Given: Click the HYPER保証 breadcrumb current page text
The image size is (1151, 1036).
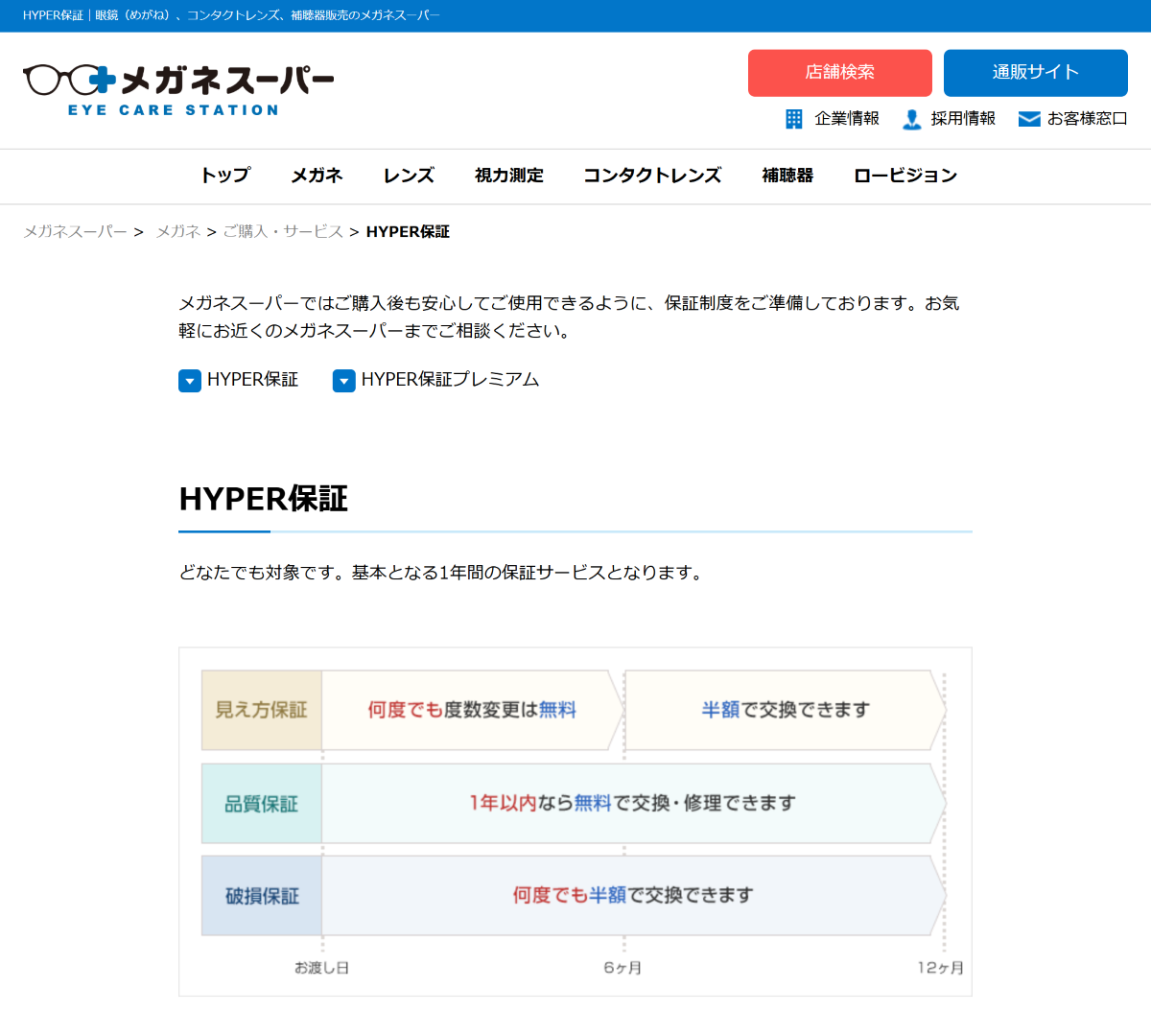Looking at the screenshot, I should [x=408, y=232].
